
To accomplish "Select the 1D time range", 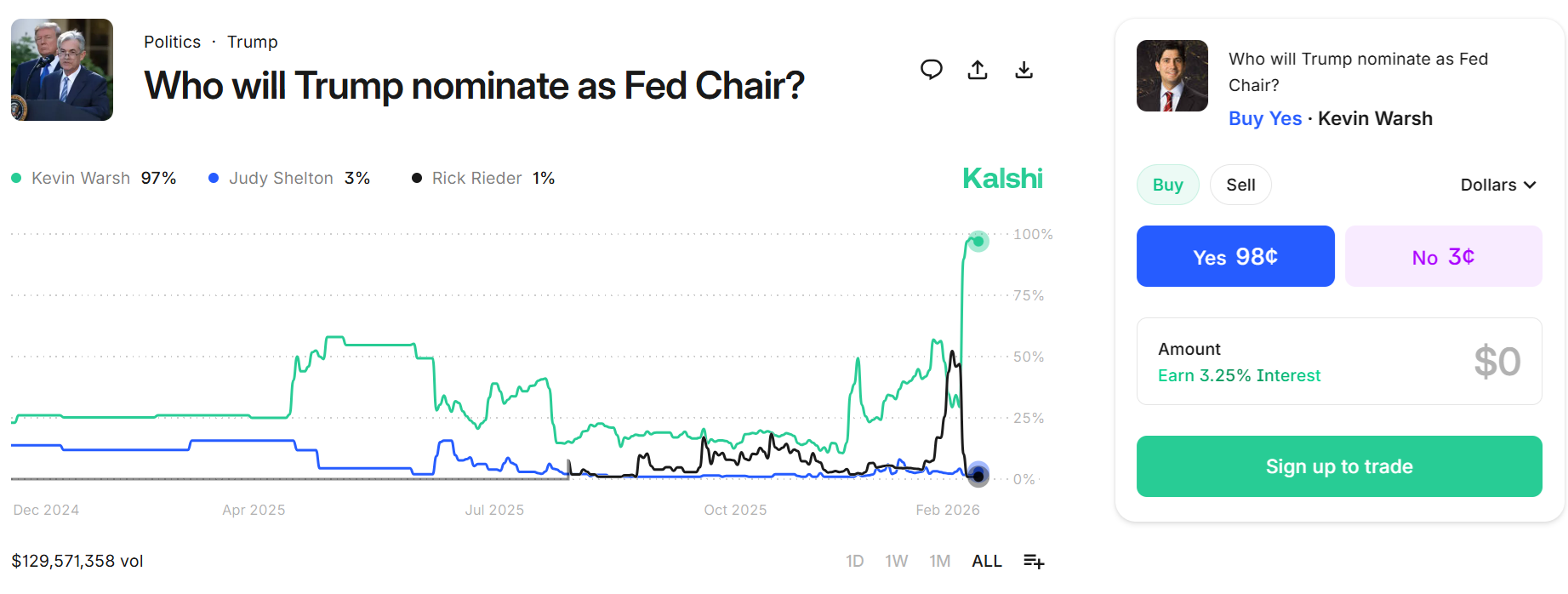I will point(854,560).
